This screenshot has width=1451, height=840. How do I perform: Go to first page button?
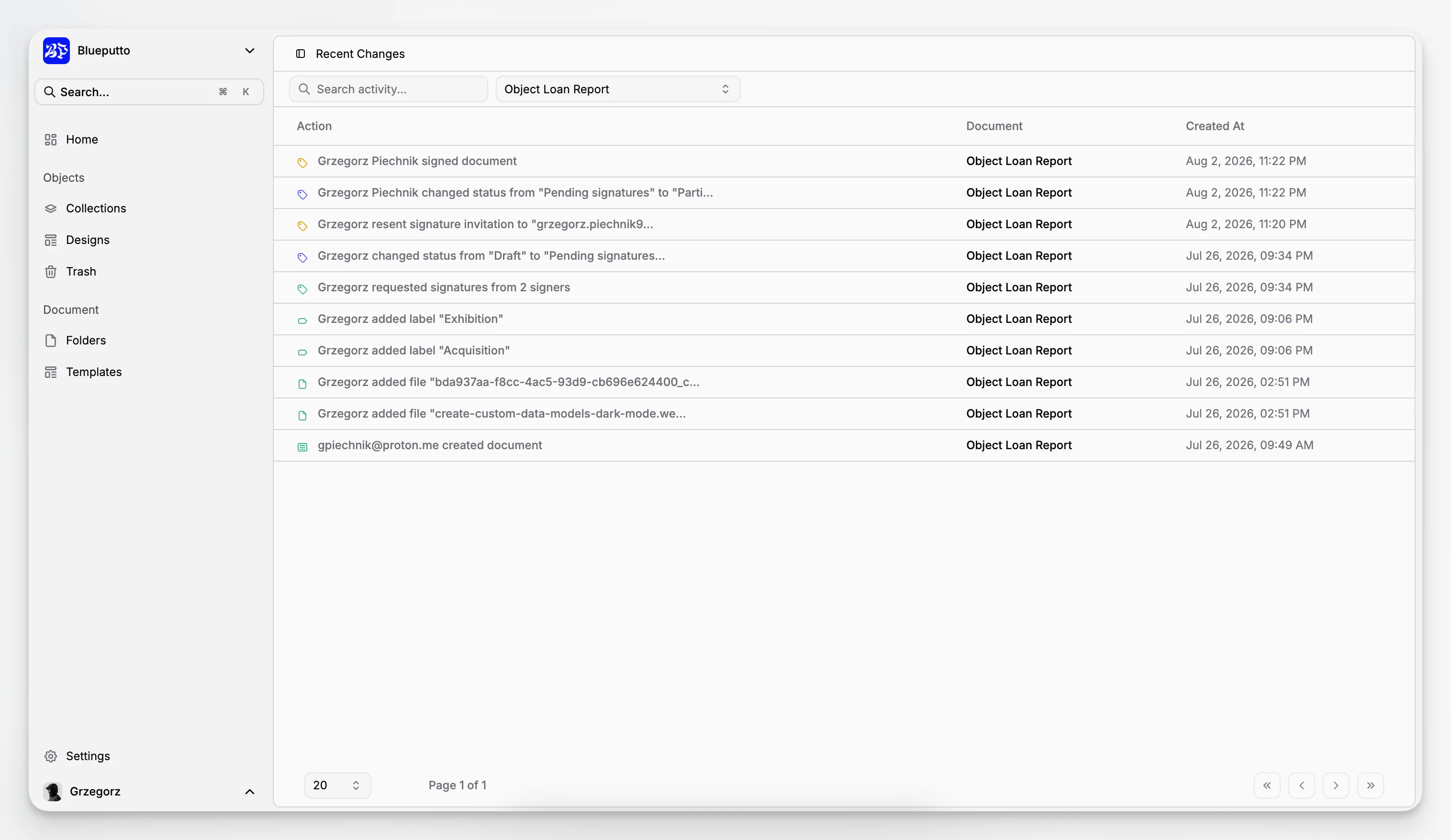1267,785
